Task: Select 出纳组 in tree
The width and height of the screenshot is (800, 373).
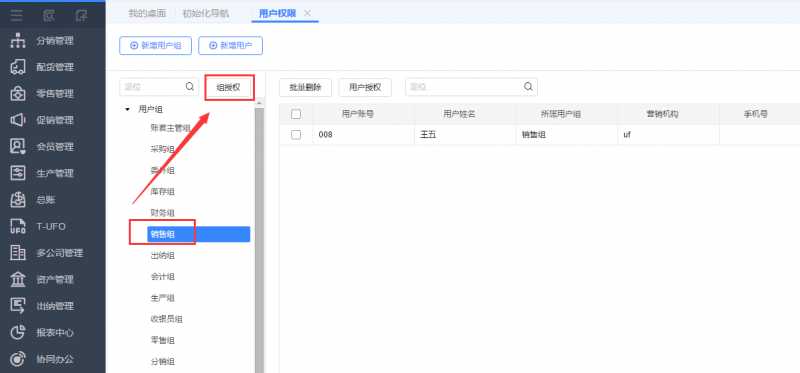Action: coord(163,255)
